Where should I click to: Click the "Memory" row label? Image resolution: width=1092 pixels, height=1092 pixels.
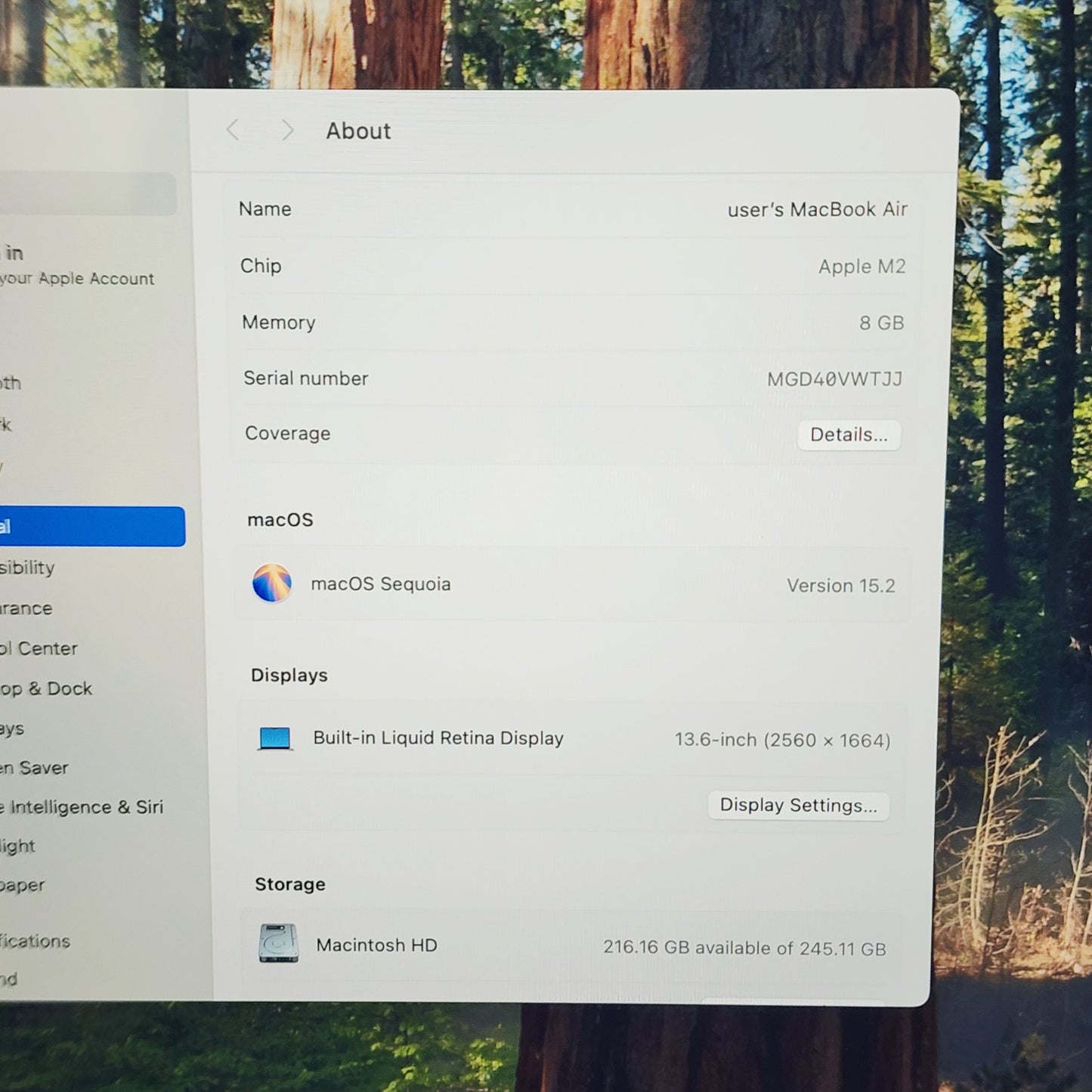tap(279, 323)
